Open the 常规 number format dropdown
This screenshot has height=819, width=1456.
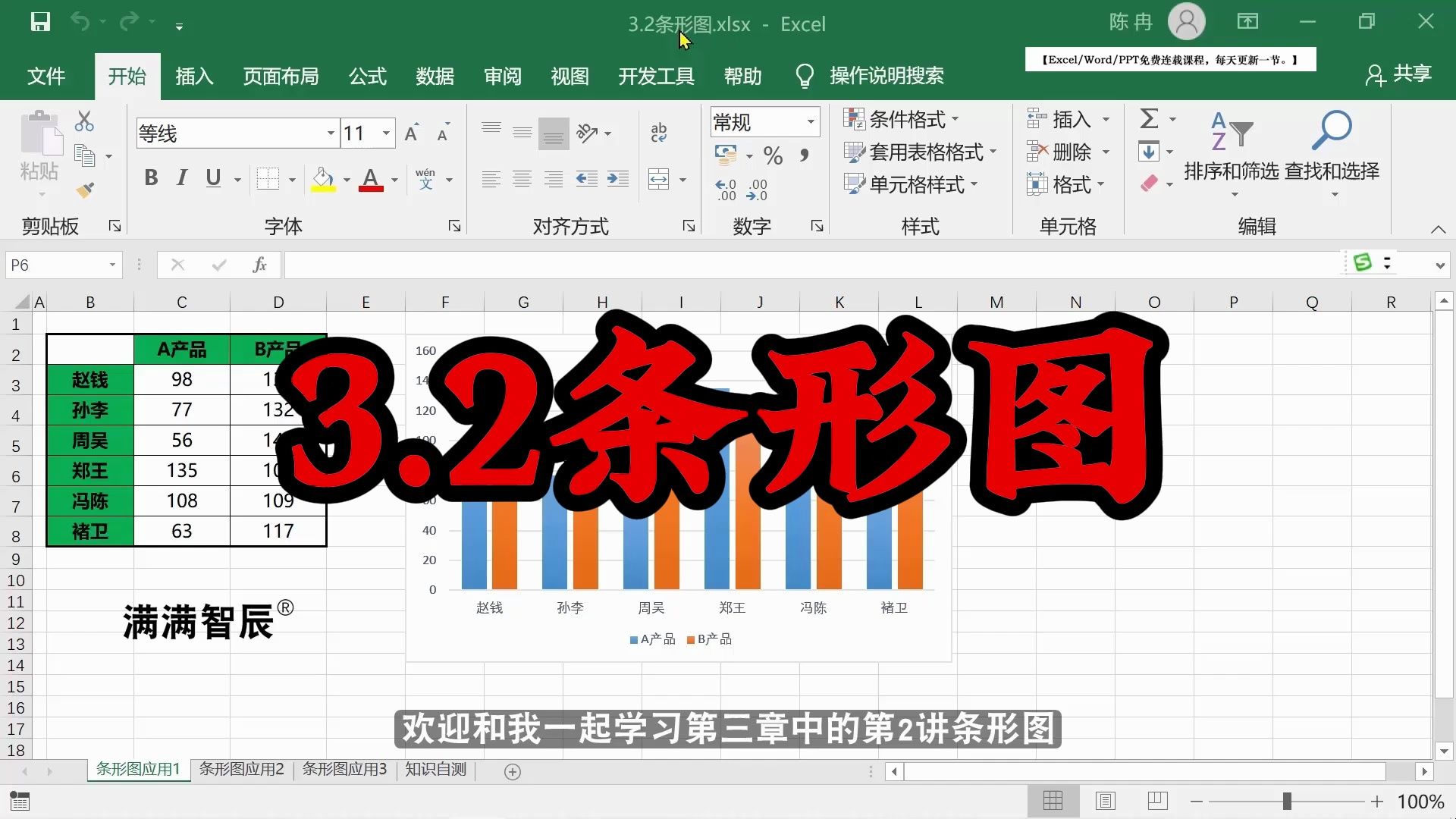point(811,121)
